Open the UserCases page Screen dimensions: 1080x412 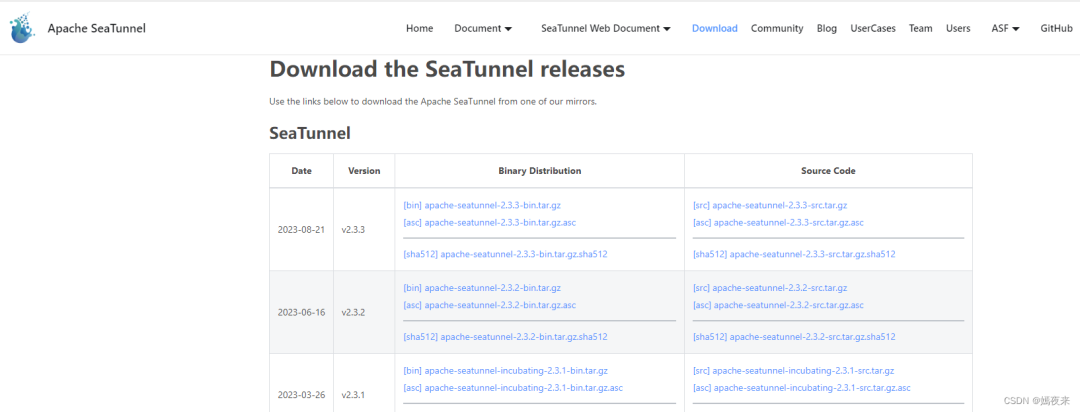(873, 29)
